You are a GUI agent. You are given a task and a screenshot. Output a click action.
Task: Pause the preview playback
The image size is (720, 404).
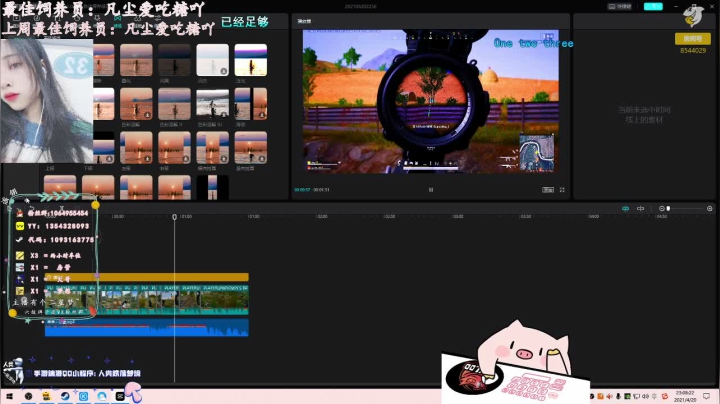431,190
